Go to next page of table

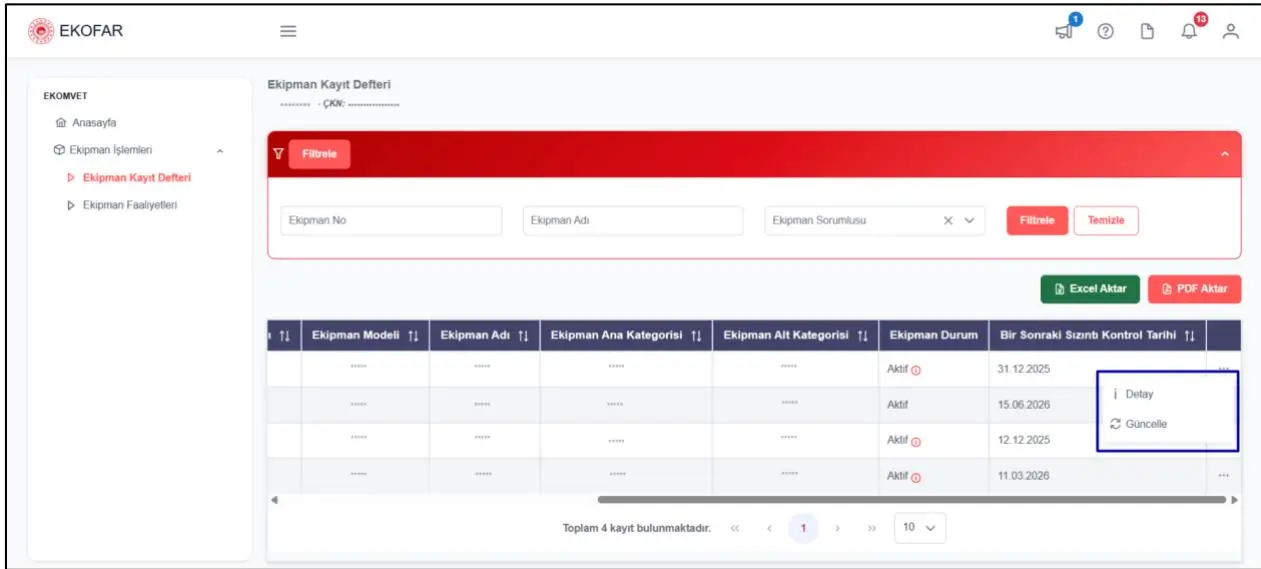point(837,528)
